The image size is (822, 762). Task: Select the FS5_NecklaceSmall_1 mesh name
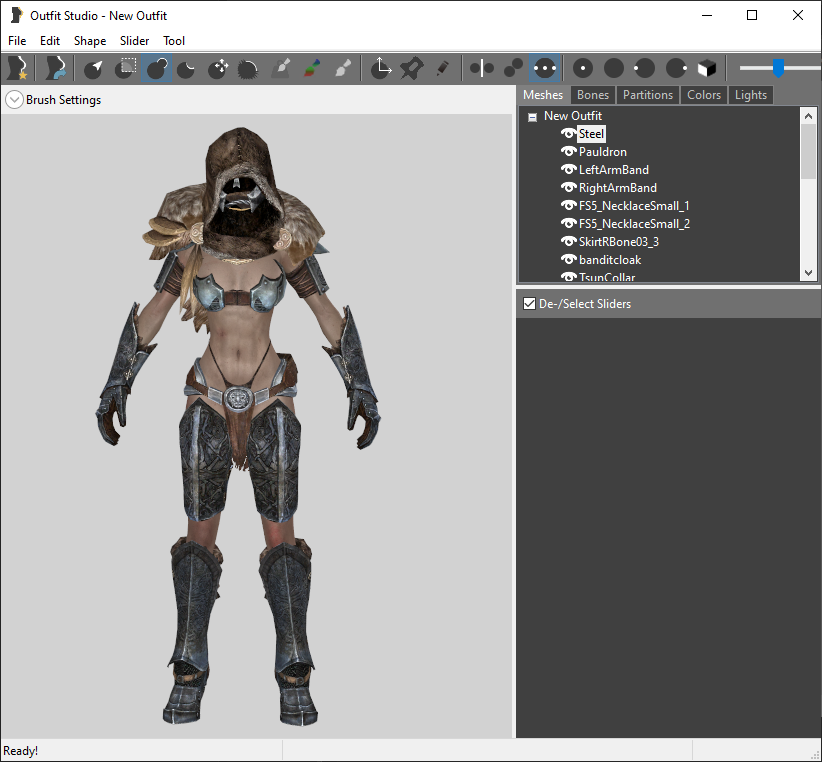pyautogui.click(x=634, y=205)
